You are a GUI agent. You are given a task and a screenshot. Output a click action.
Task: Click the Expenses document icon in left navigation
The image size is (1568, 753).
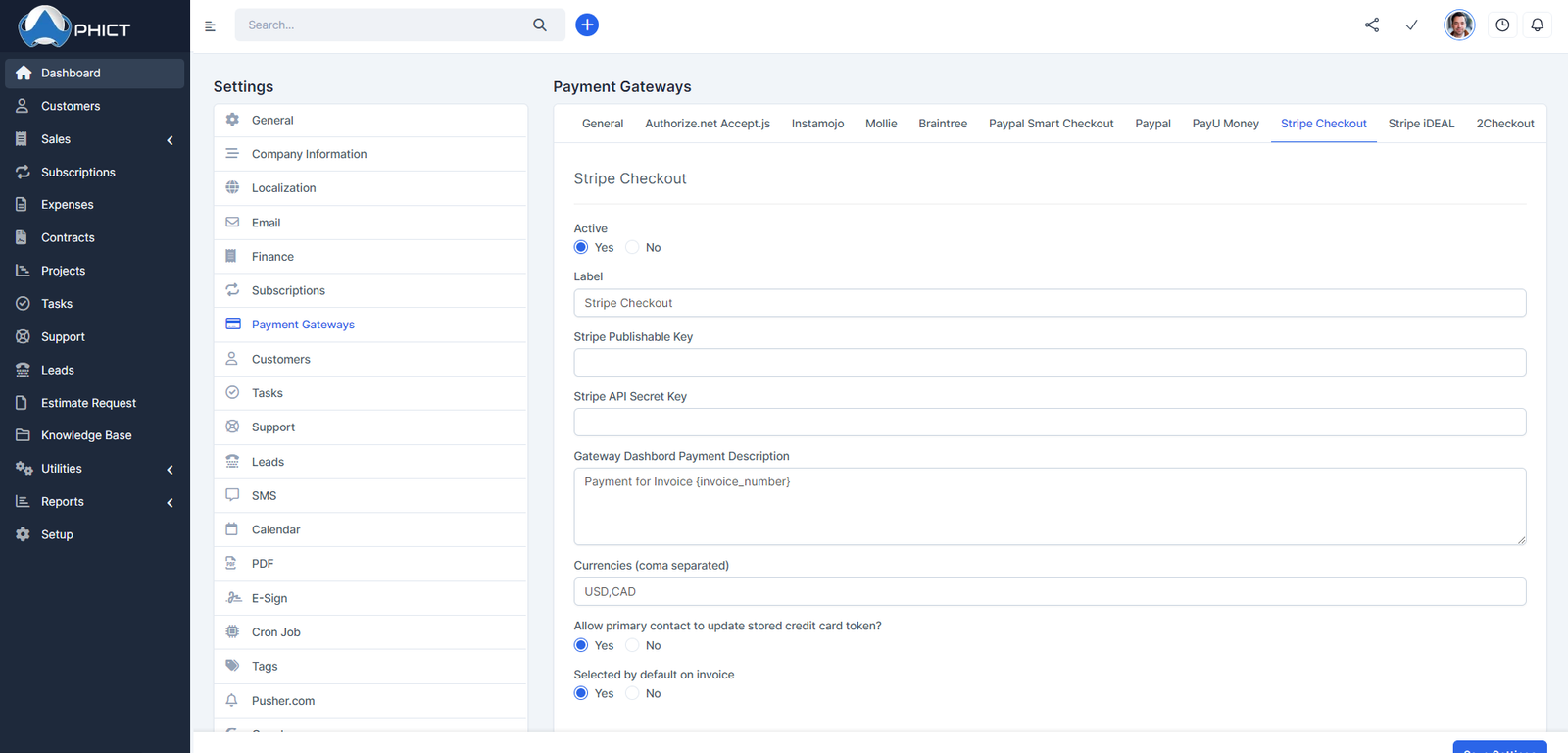tap(22, 205)
